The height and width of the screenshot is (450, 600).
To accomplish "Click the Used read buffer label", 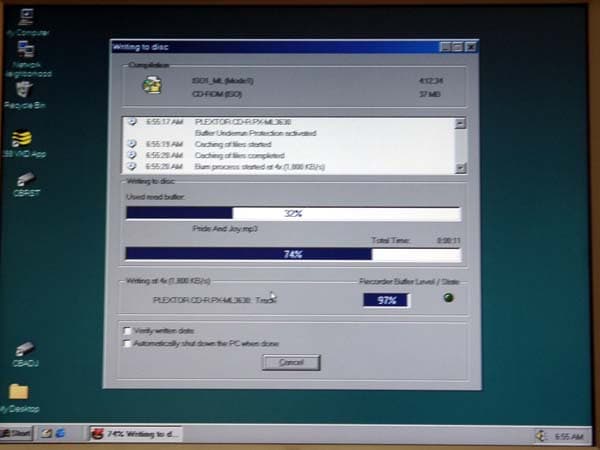I will [x=155, y=197].
